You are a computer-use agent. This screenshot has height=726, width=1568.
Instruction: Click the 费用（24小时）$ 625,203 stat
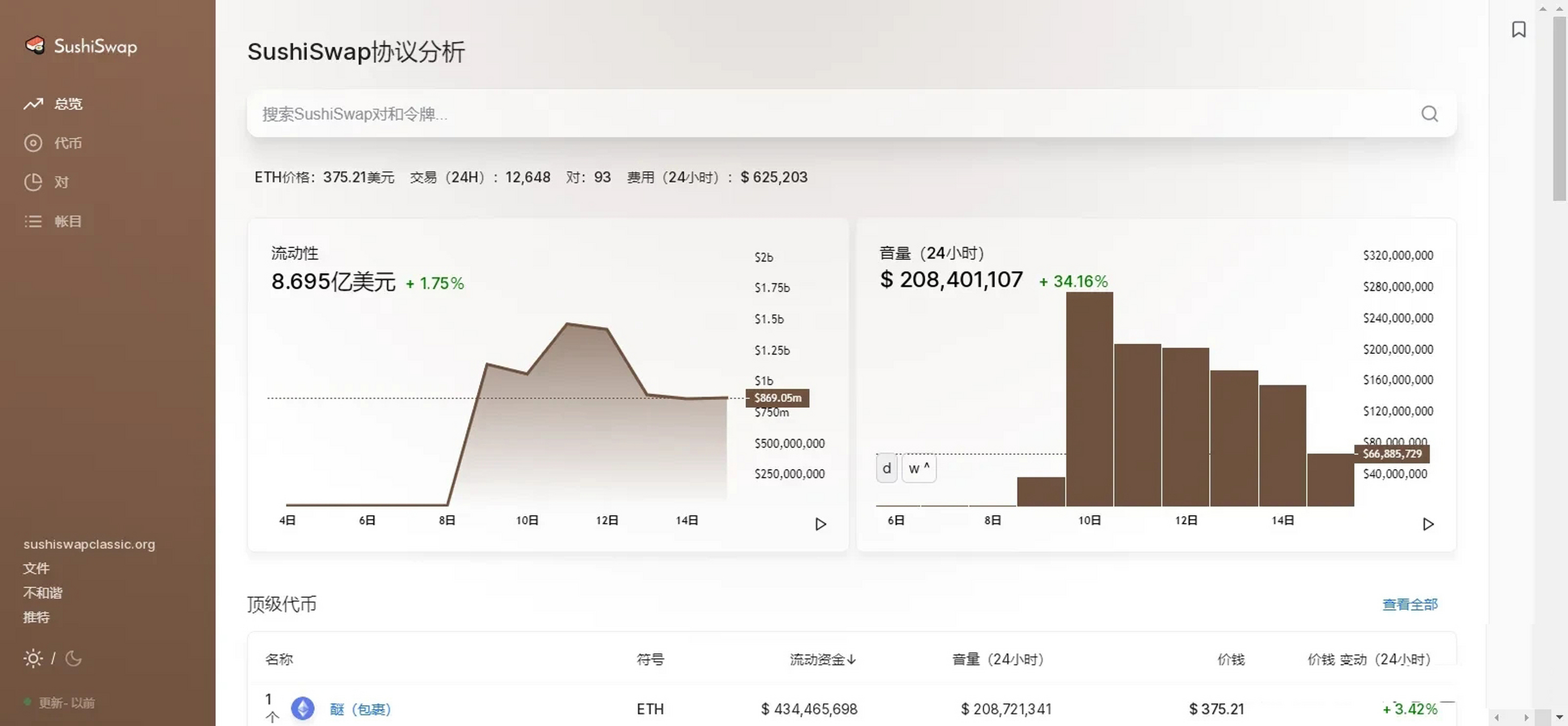(718, 177)
